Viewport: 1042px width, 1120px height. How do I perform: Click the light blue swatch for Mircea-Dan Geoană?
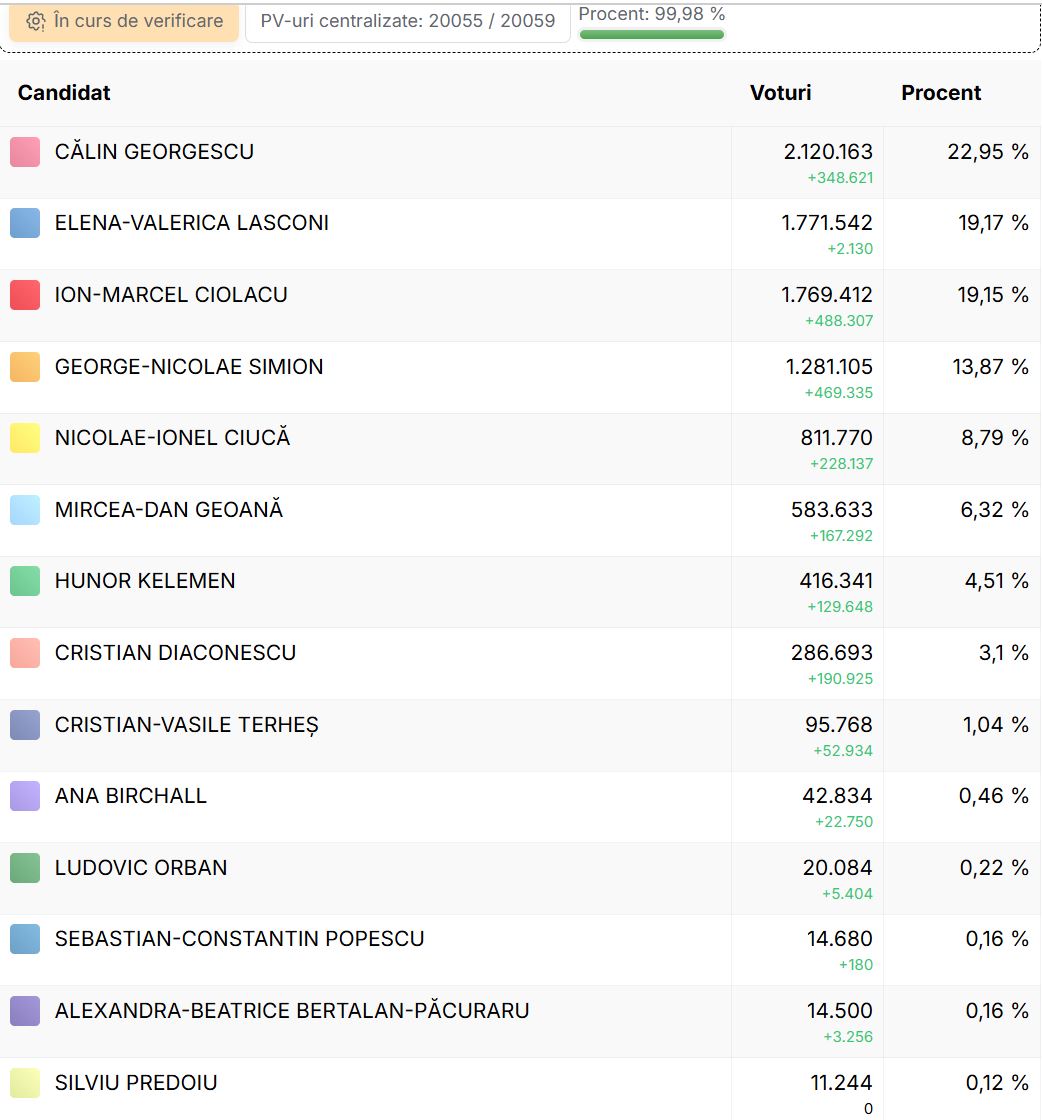tap(25, 510)
